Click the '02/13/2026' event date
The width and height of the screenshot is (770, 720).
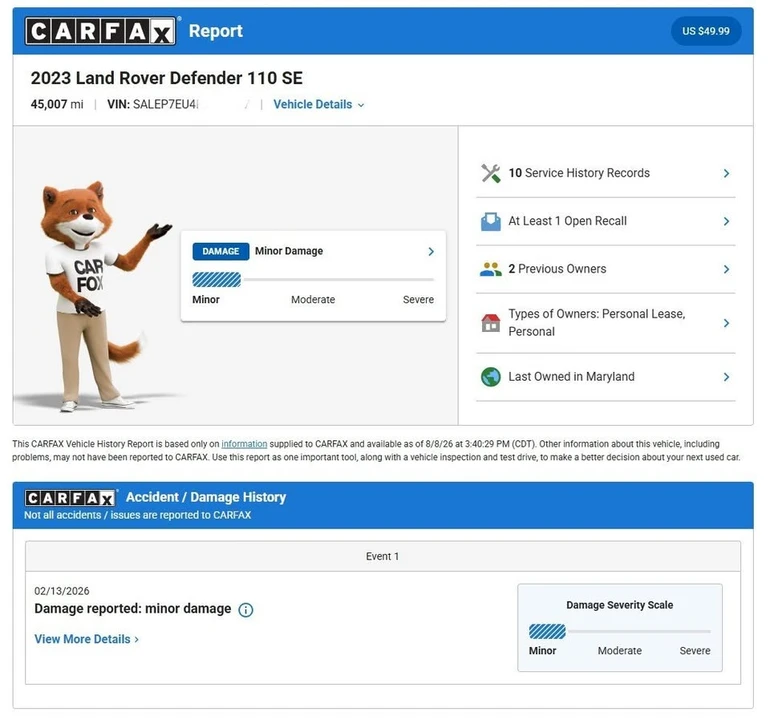[62, 591]
